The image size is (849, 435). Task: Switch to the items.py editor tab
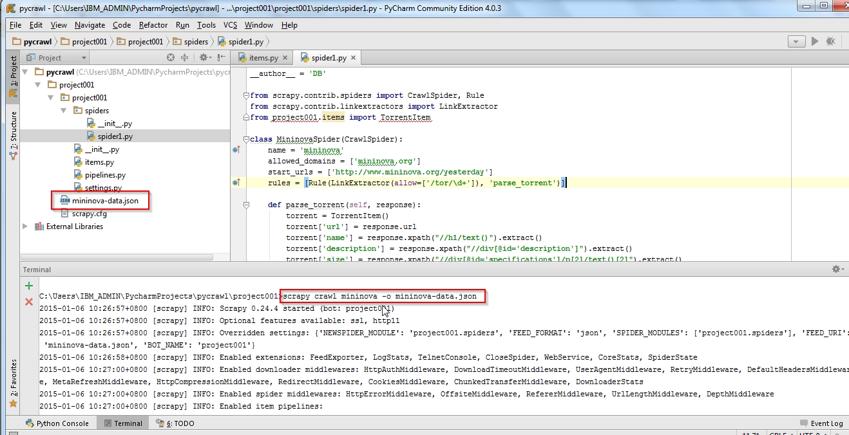point(263,58)
